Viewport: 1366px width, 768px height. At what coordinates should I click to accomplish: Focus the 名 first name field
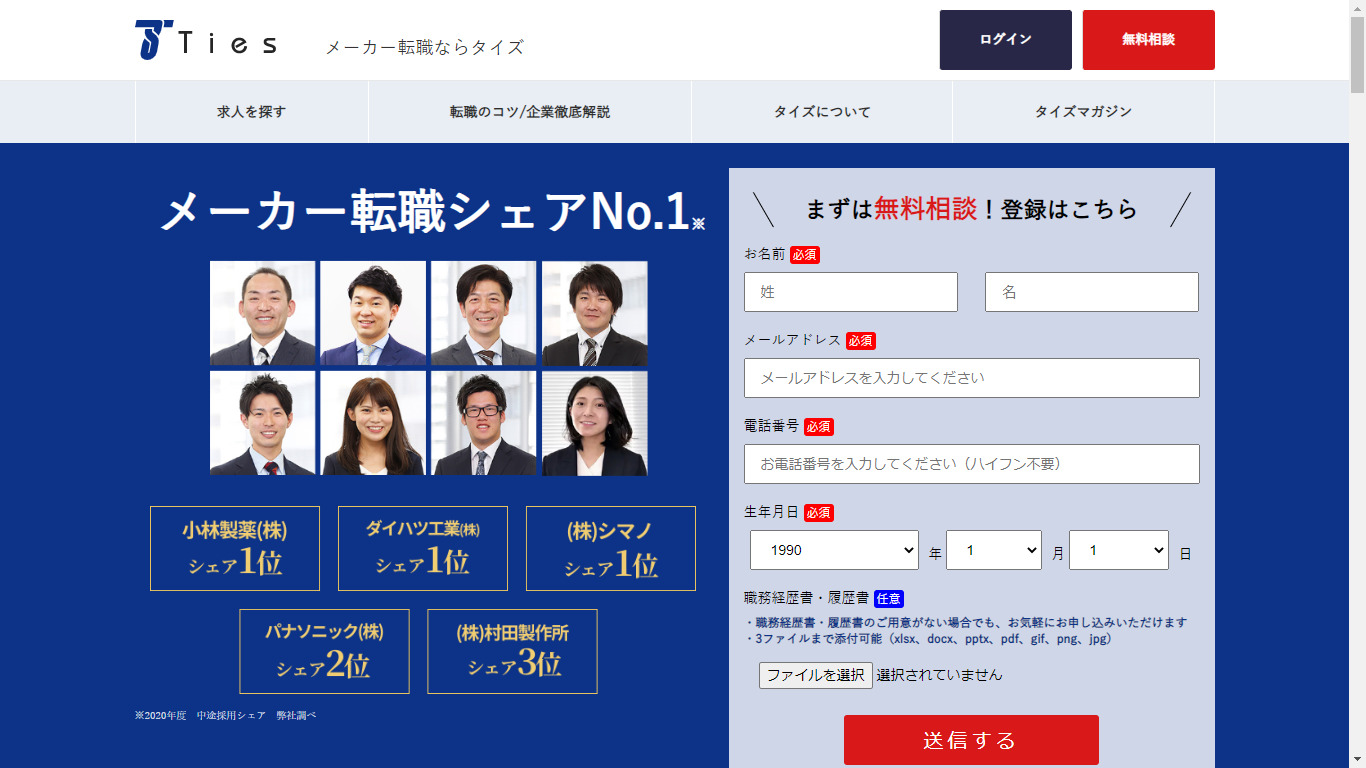(x=1092, y=292)
